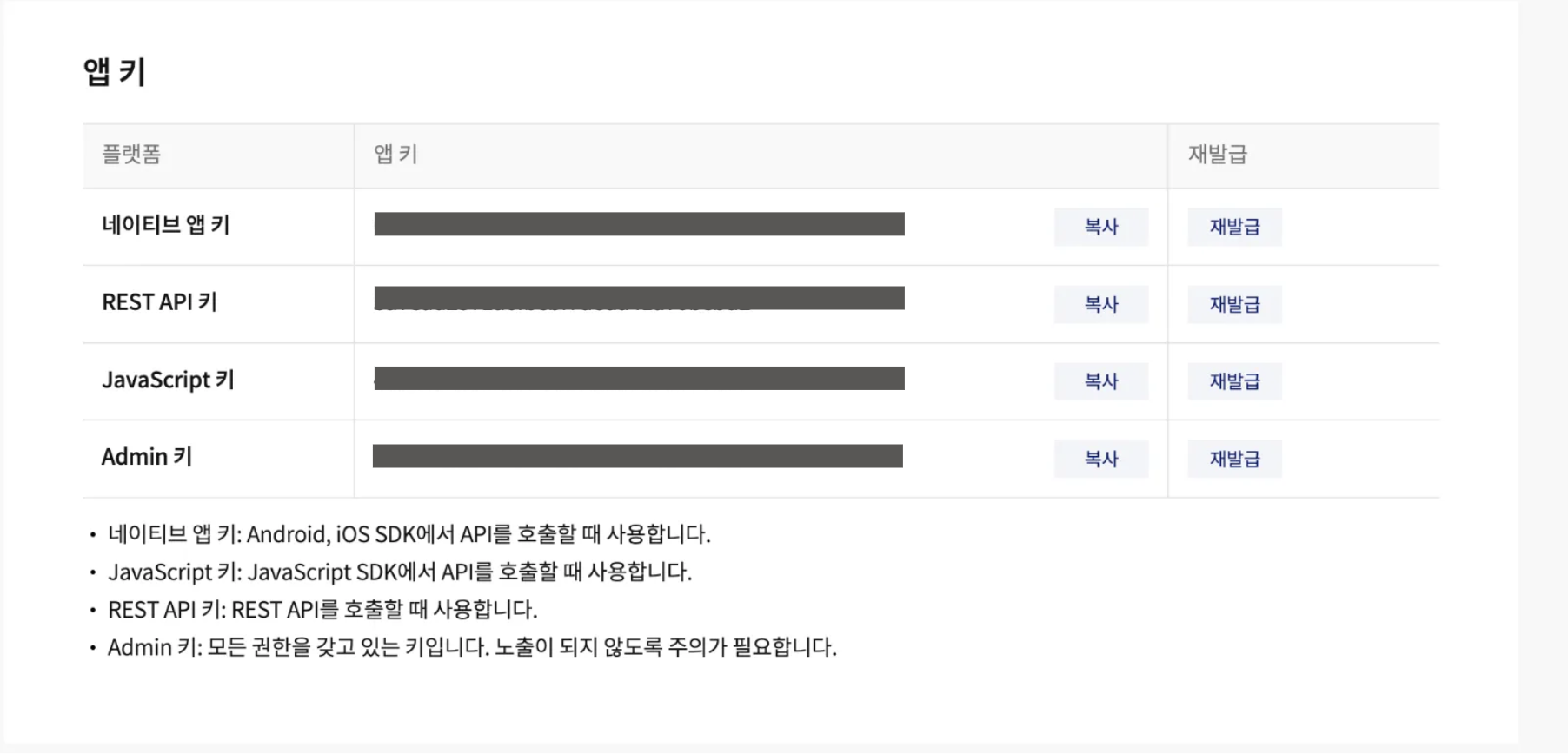The width and height of the screenshot is (1568, 754).
Task: Click the 네이티브 앱 키 row label
Action: point(166,225)
